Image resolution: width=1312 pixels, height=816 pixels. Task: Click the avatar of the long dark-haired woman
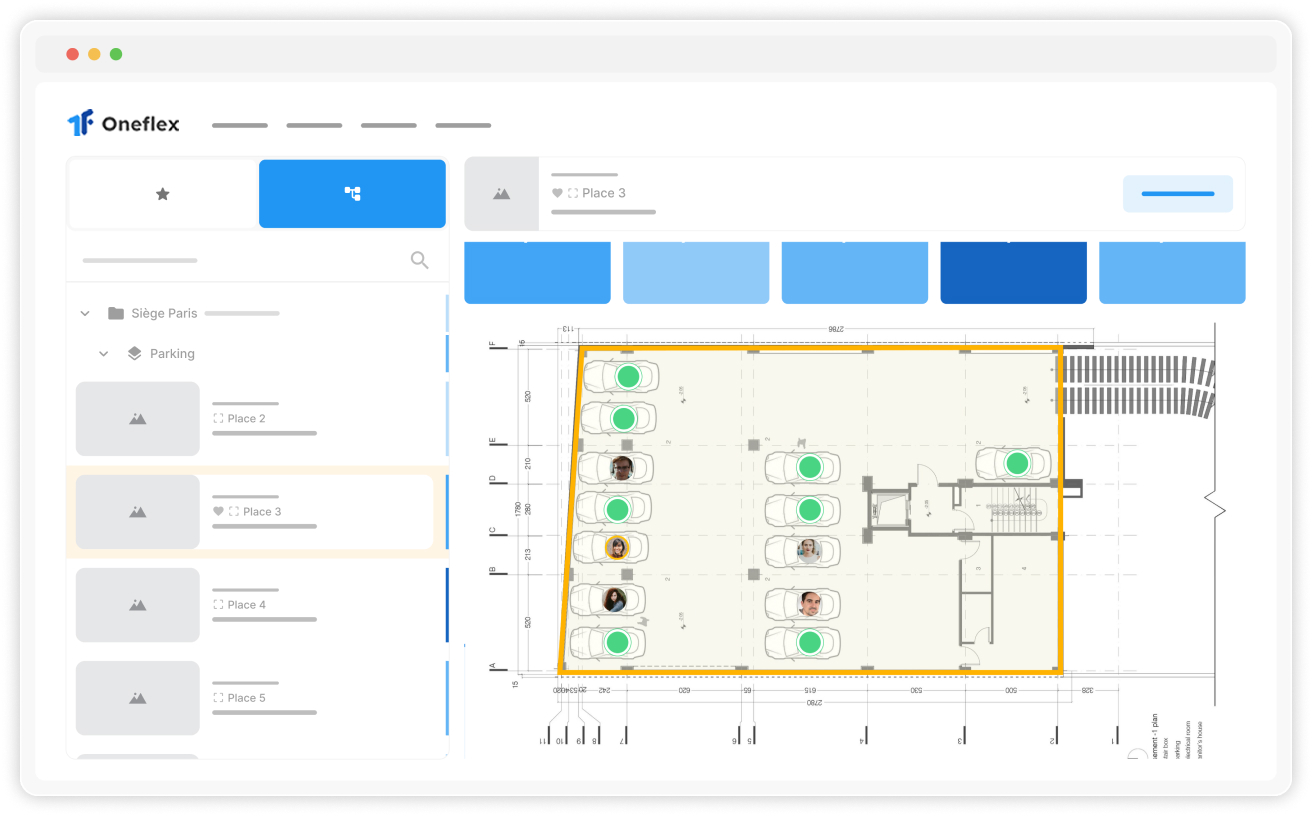pos(614,600)
